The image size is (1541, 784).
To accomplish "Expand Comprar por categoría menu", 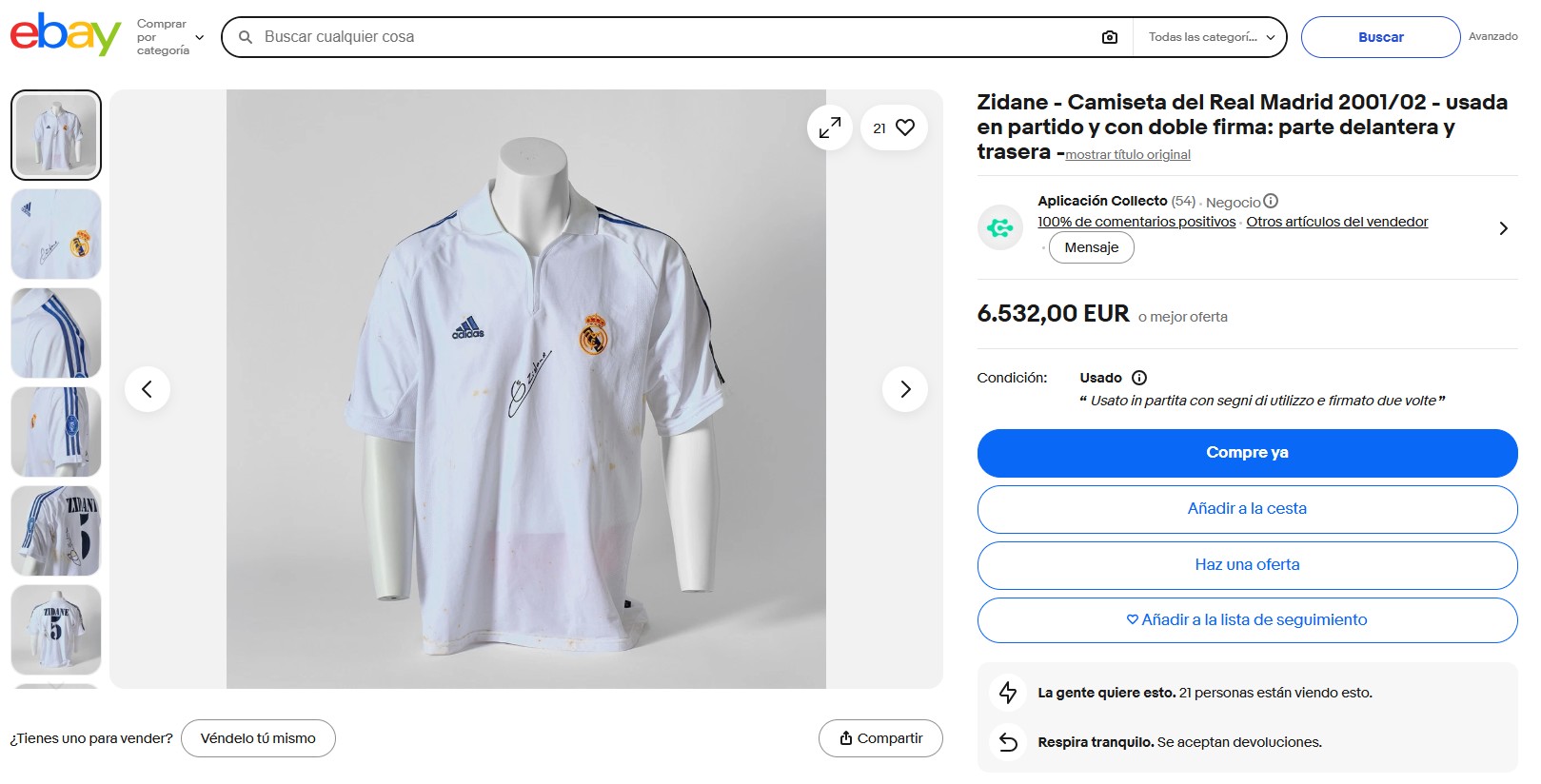I will tap(170, 37).
